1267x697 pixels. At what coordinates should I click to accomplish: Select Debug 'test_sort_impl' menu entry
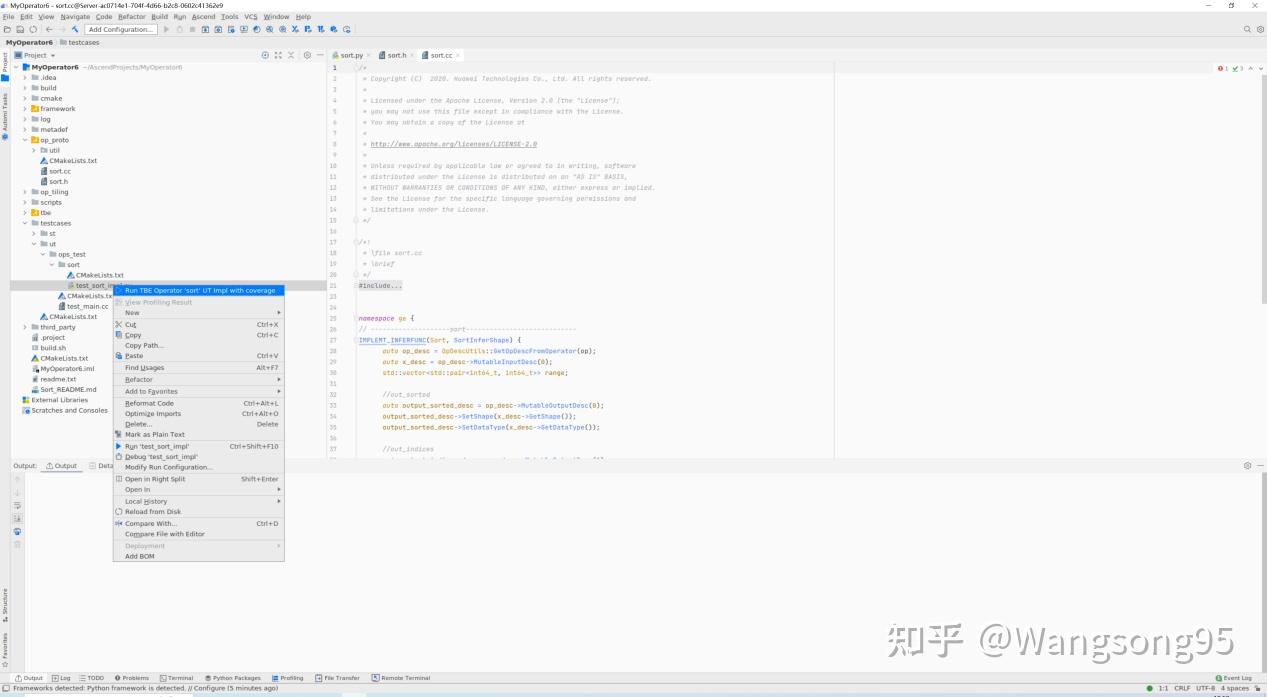point(199,456)
